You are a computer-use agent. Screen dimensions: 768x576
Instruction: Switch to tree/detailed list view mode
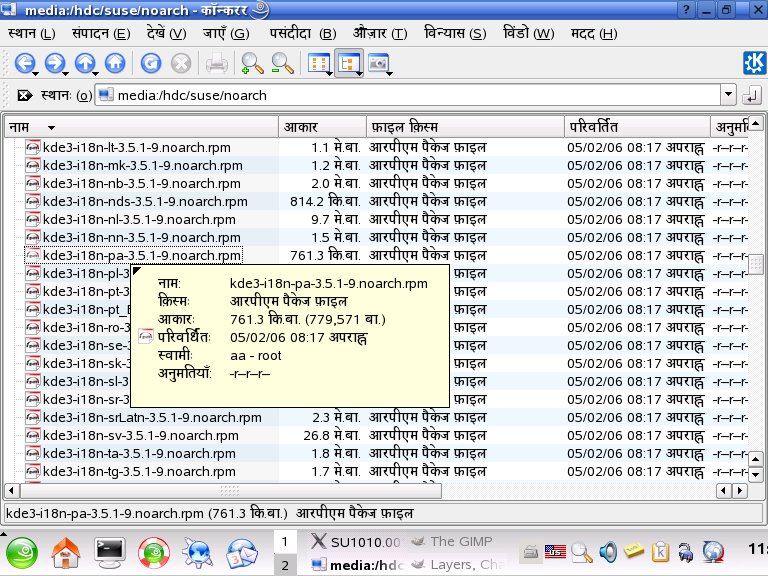tap(348, 63)
